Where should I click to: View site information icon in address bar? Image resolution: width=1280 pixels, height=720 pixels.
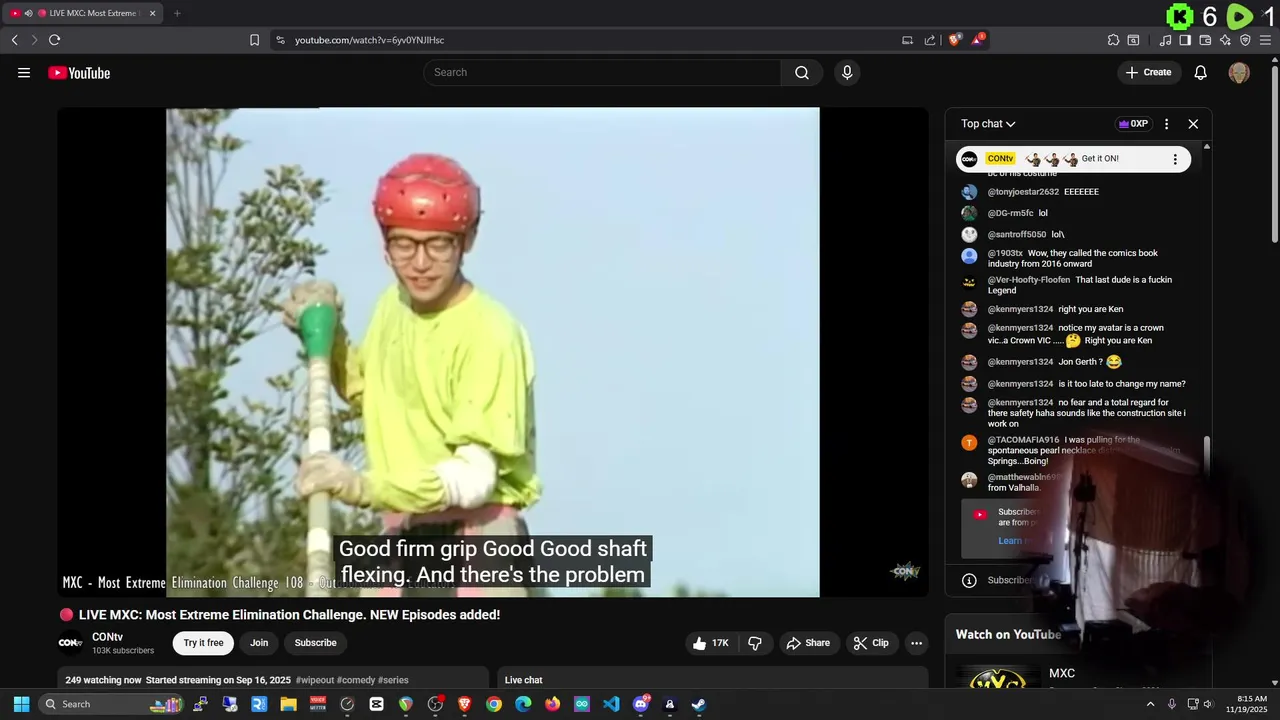coord(280,40)
